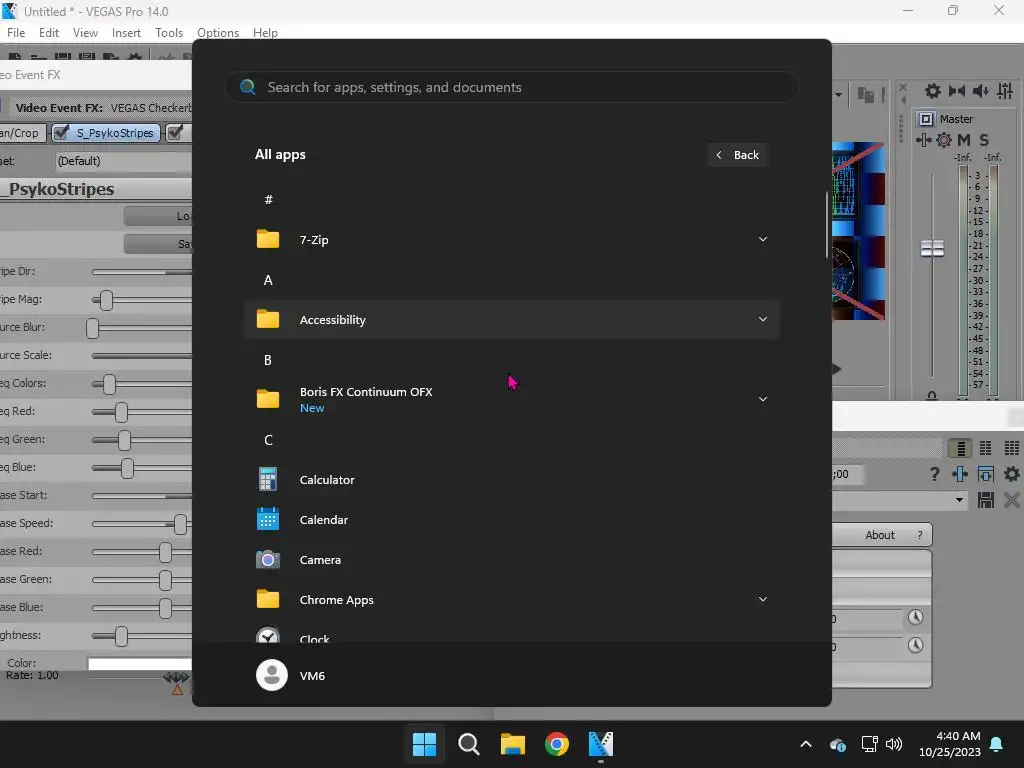Open File Explorer from taskbar

[x=513, y=744]
